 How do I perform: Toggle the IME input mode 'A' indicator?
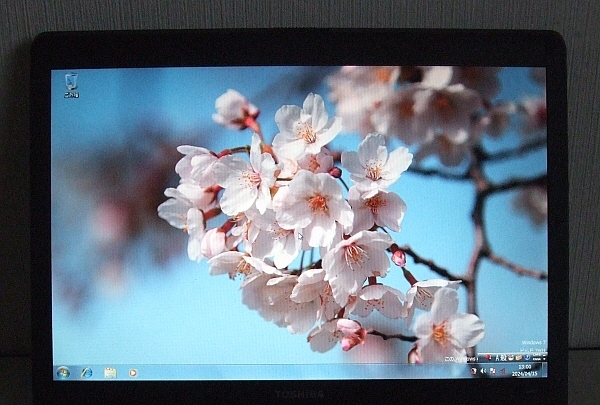pos(498,358)
